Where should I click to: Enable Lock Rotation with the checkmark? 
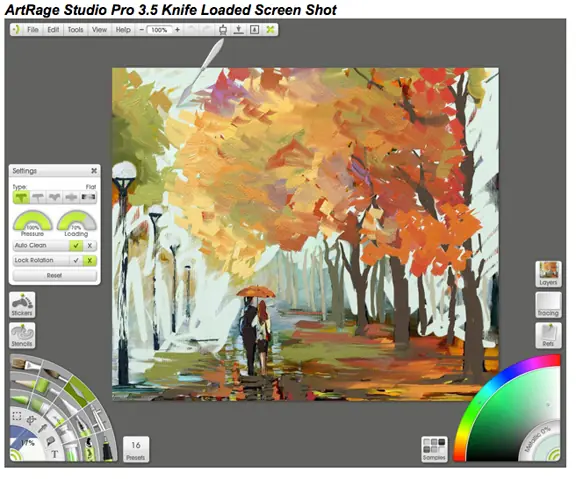(x=76, y=260)
